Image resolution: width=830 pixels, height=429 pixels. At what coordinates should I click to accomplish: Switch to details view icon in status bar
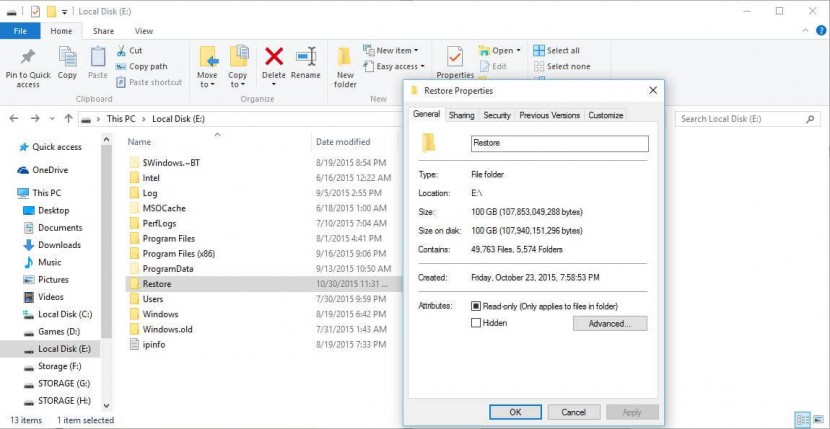click(801, 419)
